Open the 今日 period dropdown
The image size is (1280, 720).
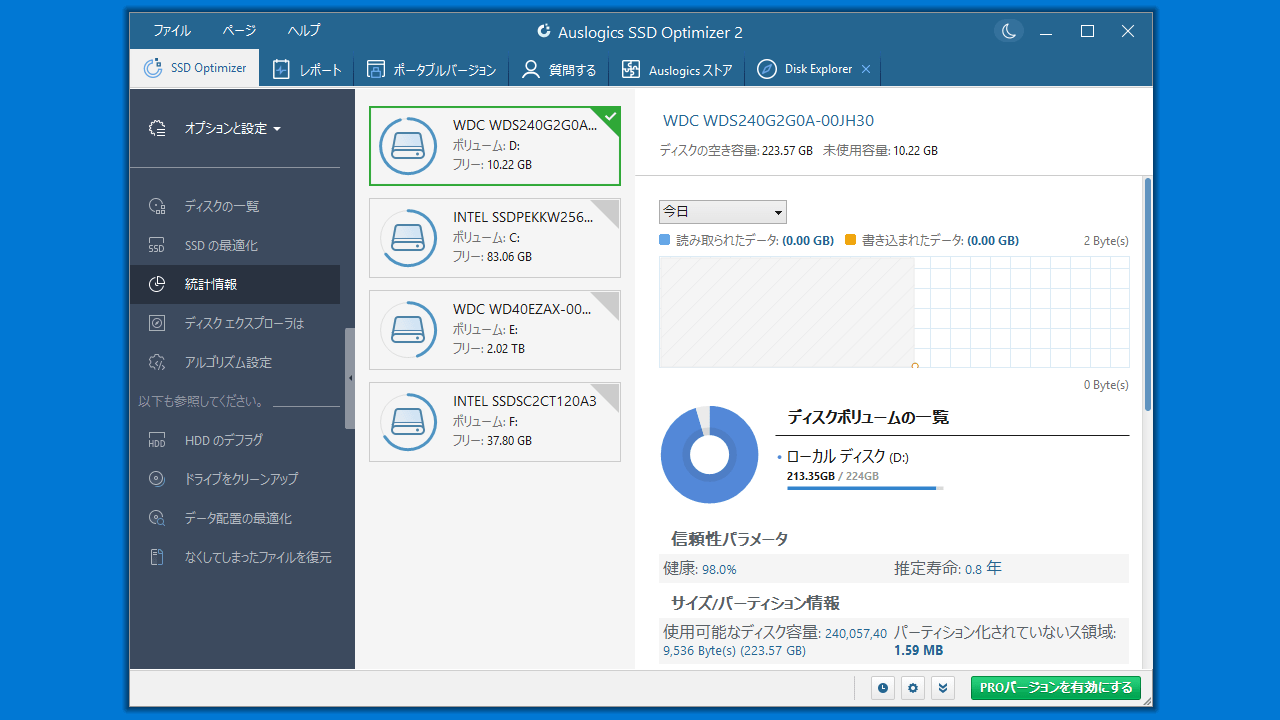click(x=722, y=212)
